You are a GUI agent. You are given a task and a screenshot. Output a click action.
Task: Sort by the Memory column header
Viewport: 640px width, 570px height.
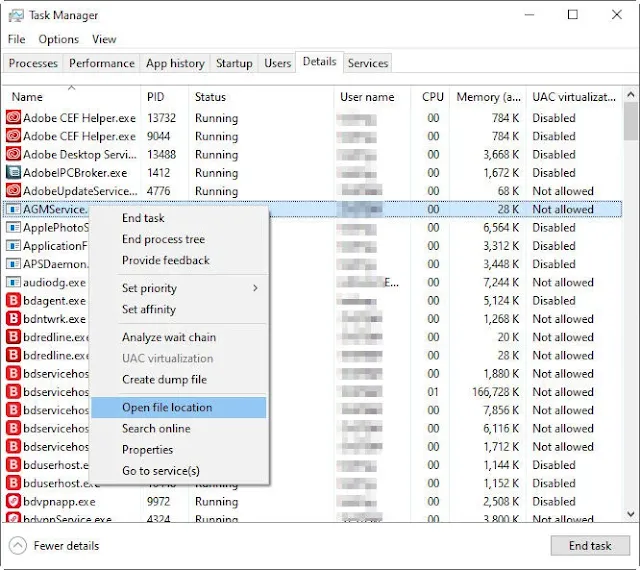488,97
